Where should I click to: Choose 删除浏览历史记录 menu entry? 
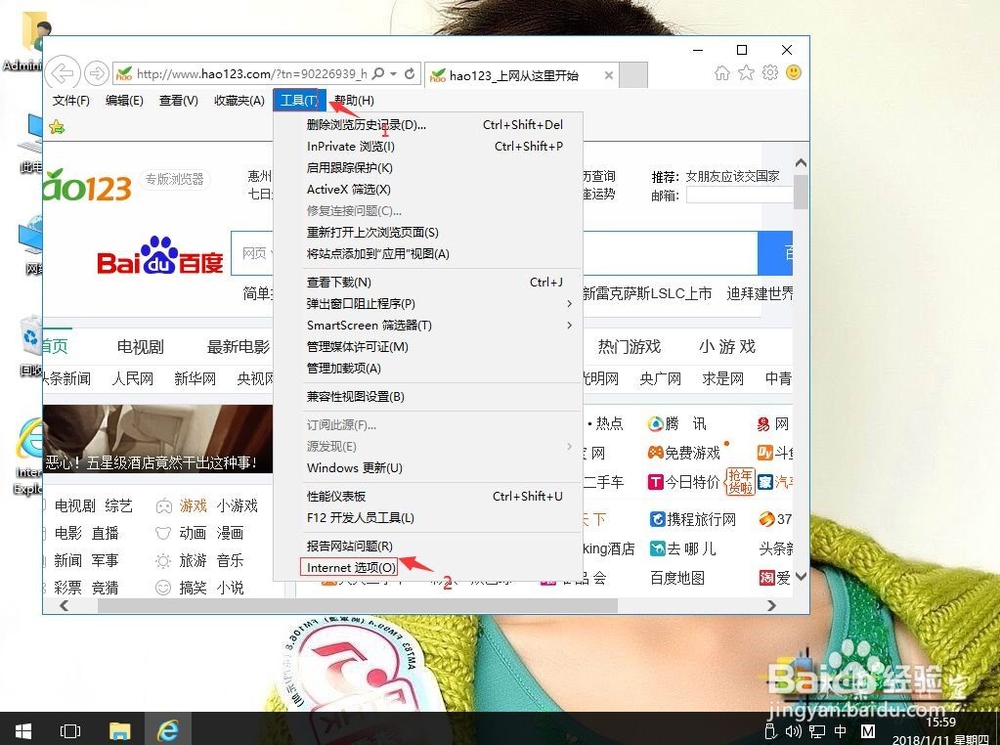pos(428,125)
